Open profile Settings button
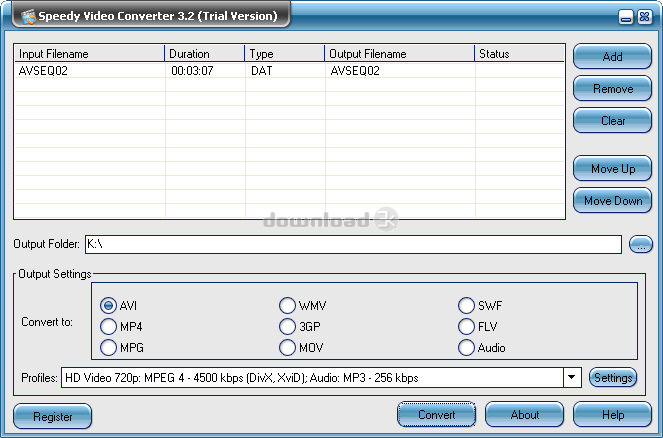Viewport: 663px width, 438px height. point(612,378)
